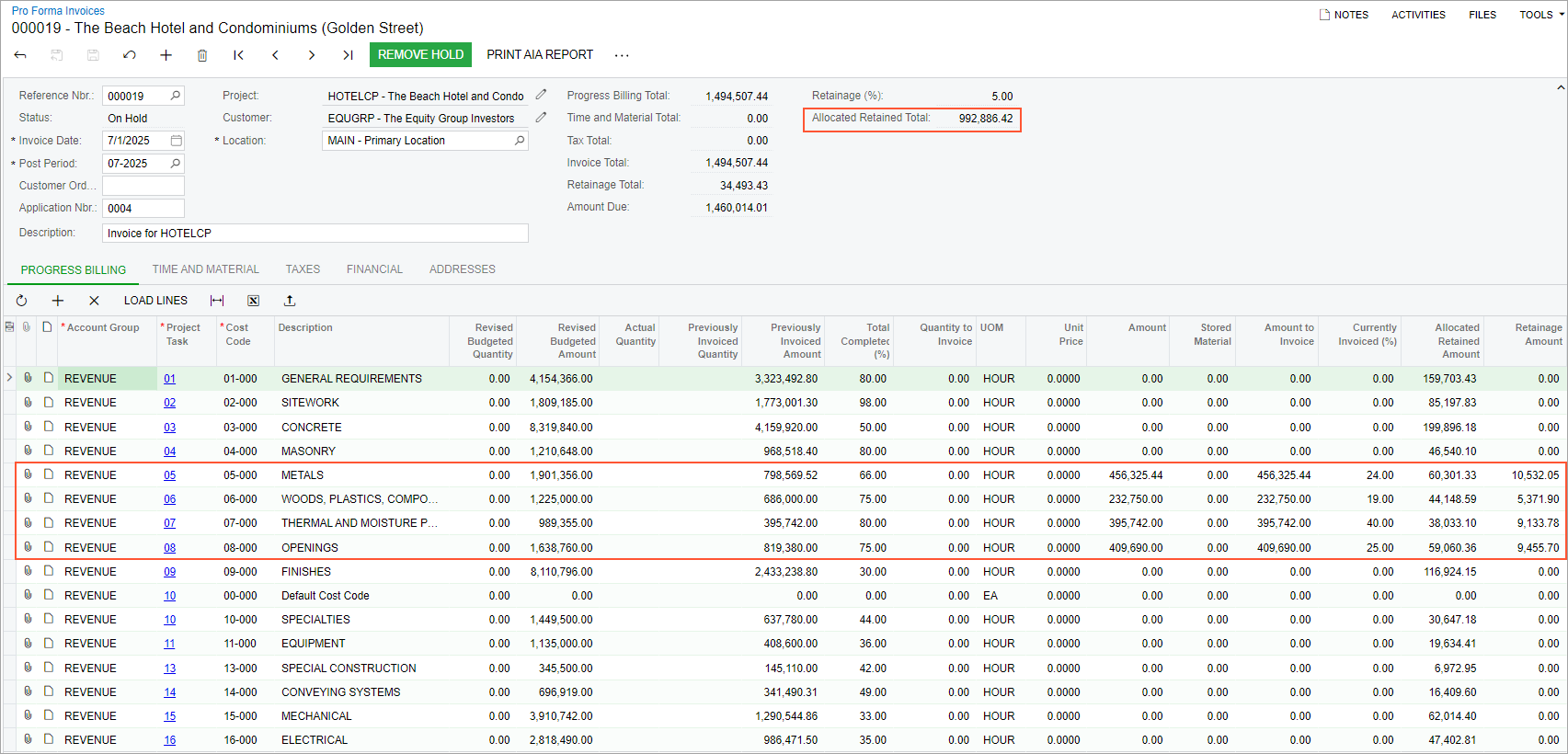Switch to the Time and Material tab
Screen dimensions: 1568x754
[205, 269]
